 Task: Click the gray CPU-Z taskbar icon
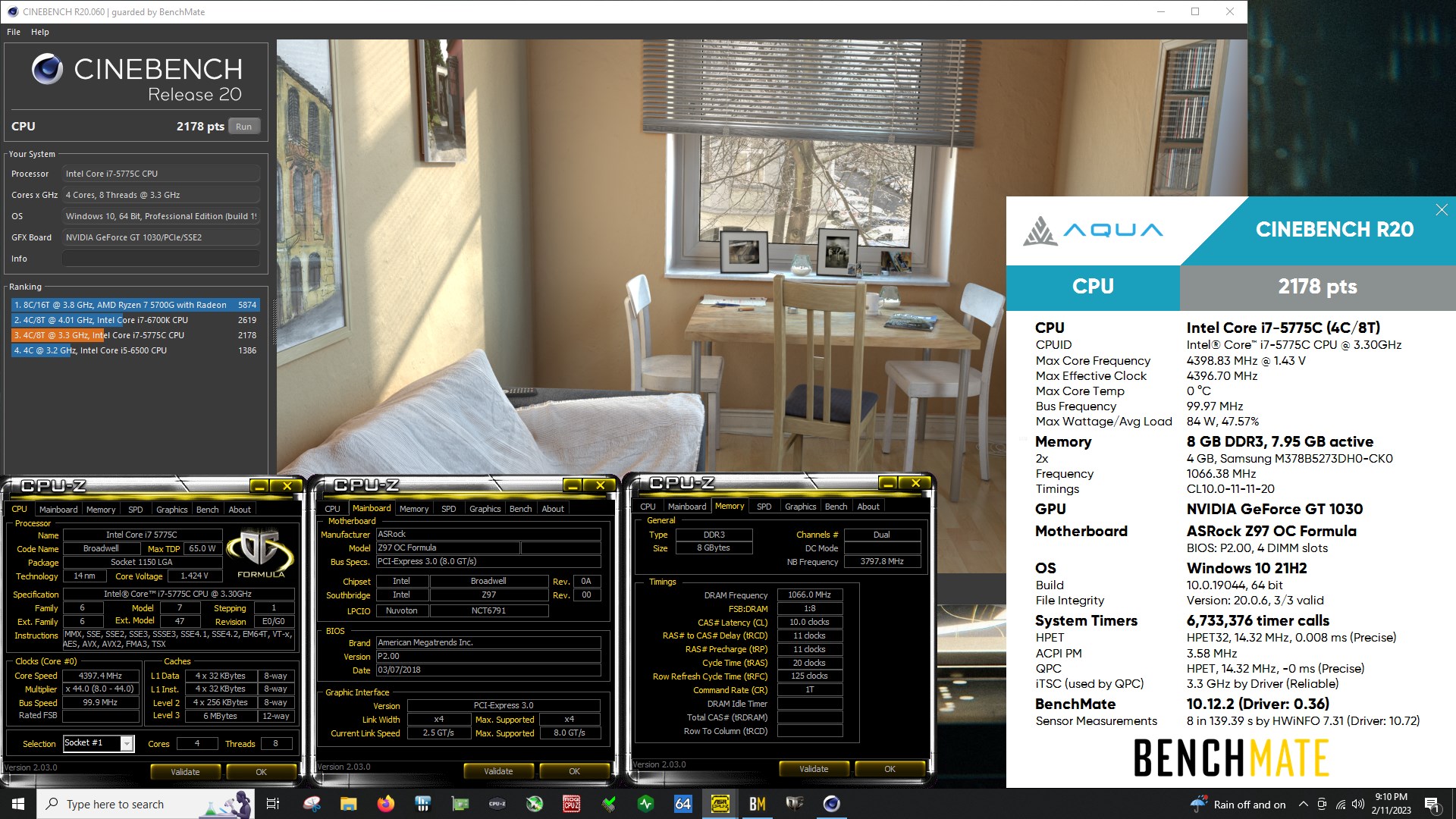pyautogui.click(x=497, y=804)
